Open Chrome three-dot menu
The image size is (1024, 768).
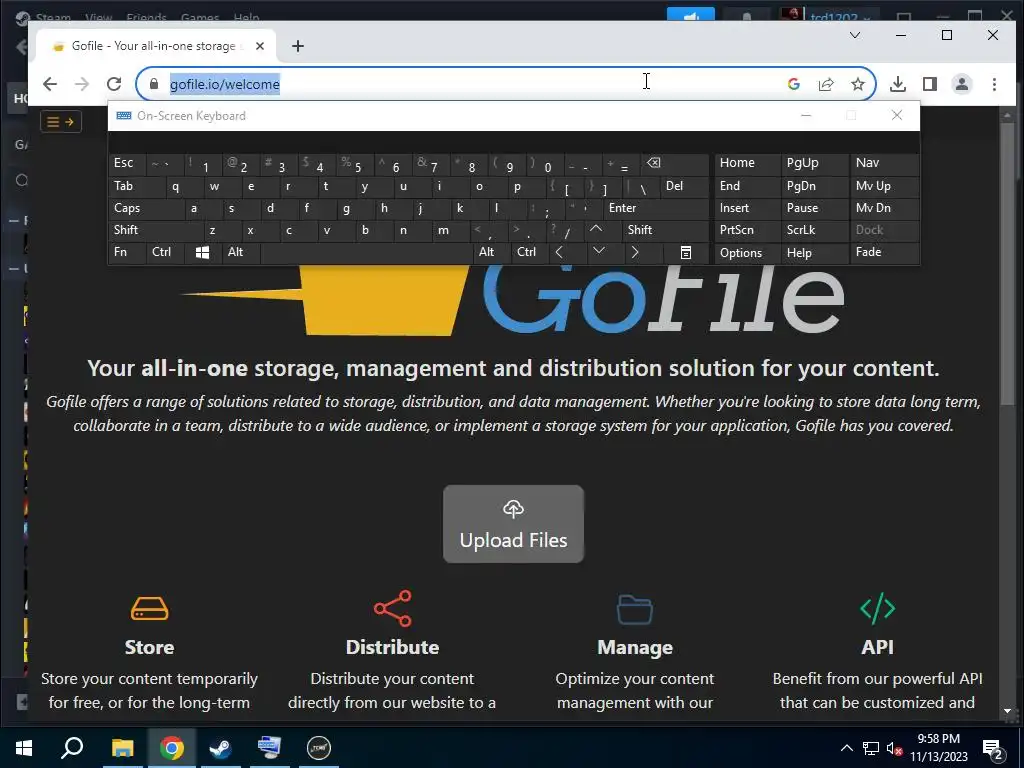pyautogui.click(x=994, y=84)
